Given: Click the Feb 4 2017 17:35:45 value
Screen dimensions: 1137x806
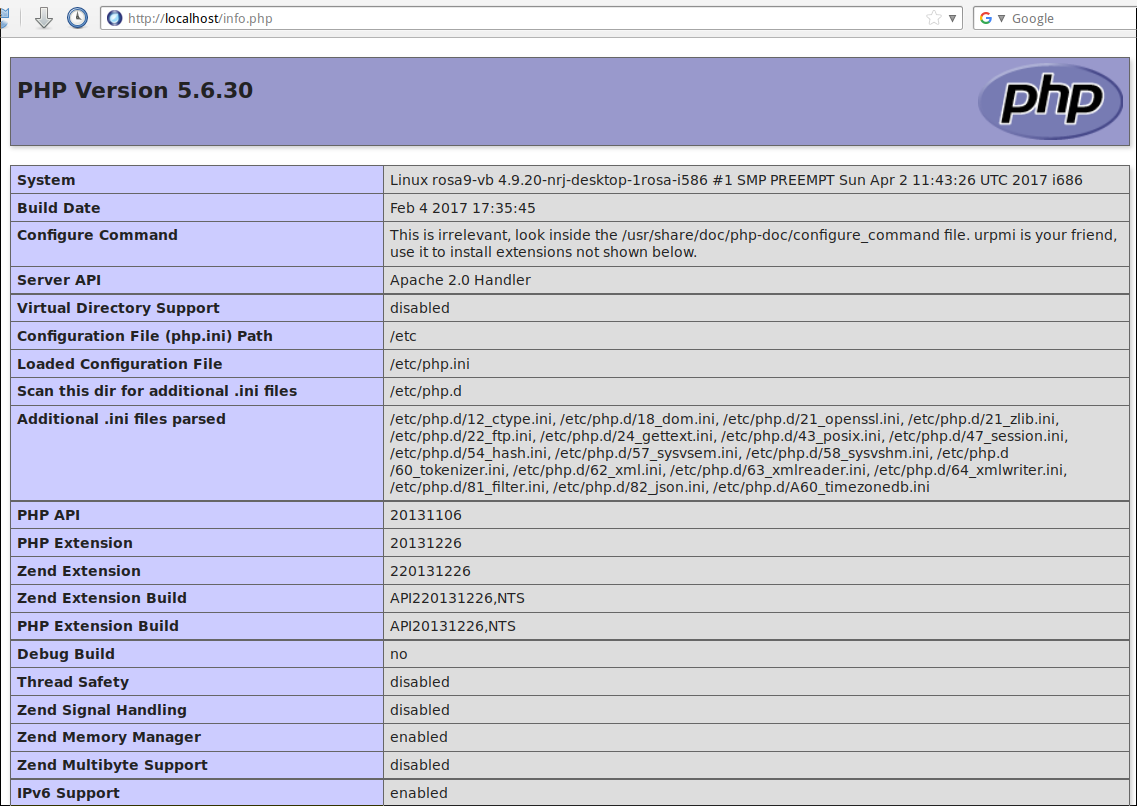Looking at the screenshot, I should 463,208.
